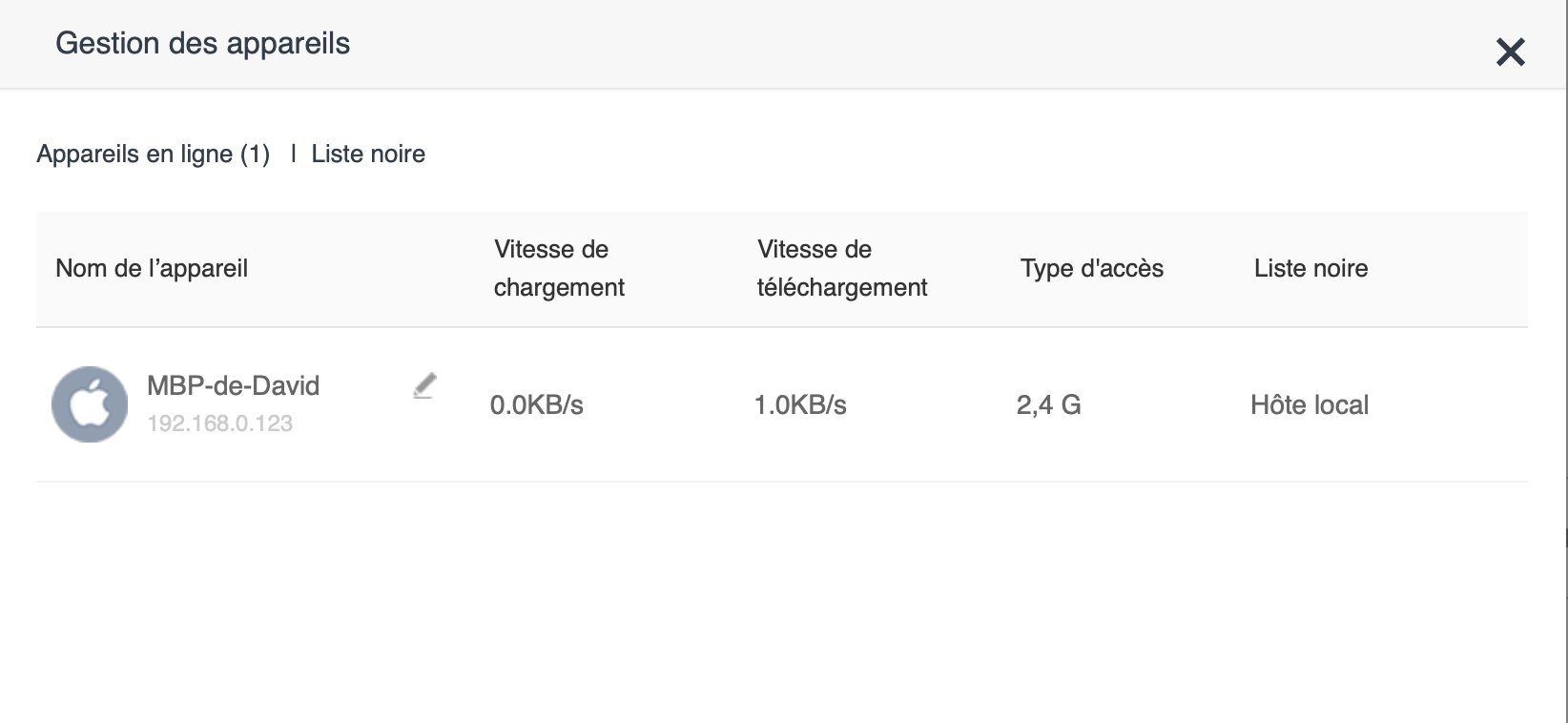This screenshot has width=1568, height=723.
Task: Click the Type d'accès column header
Action: pyautogui.click(x=1091, y=269)
